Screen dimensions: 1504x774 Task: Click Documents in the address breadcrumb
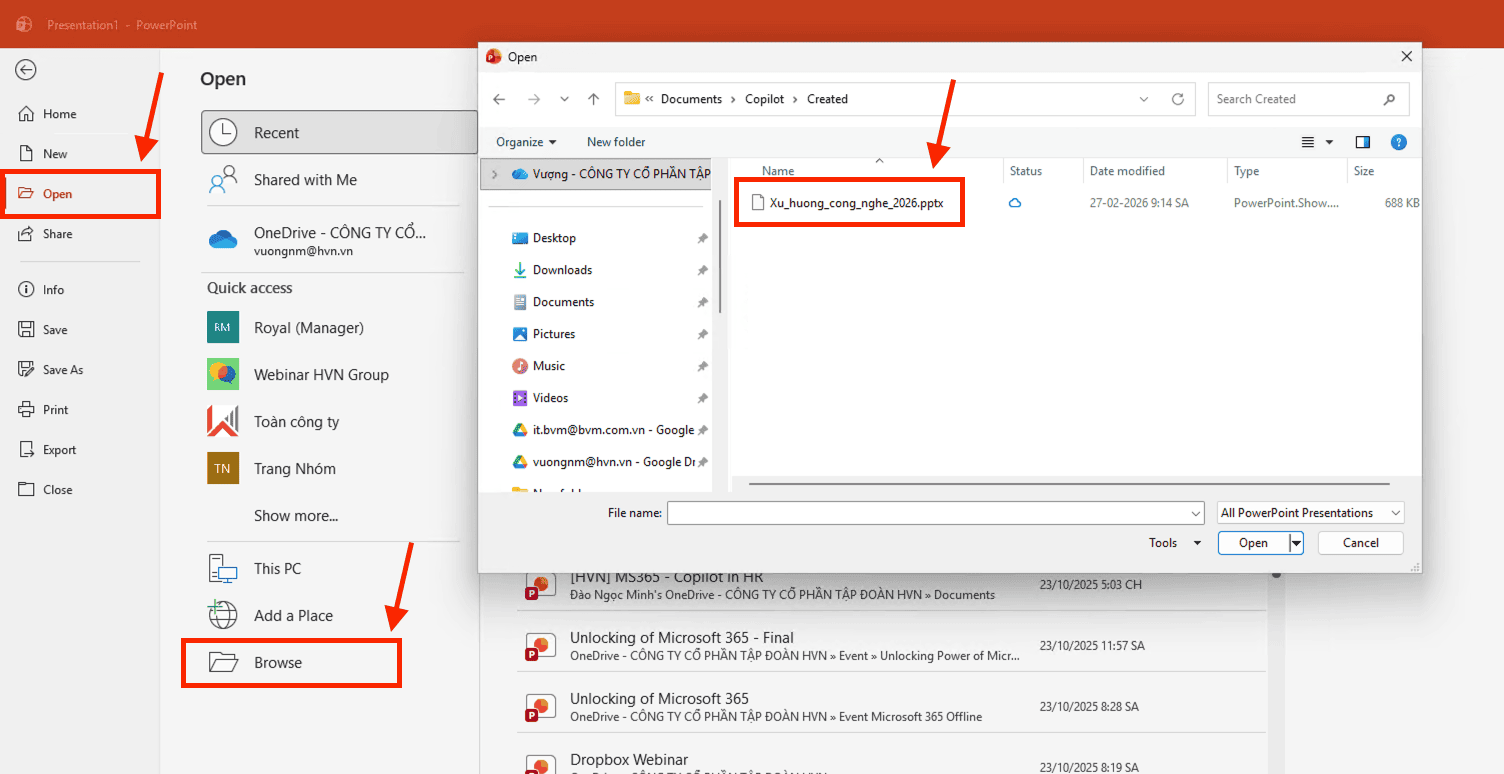(x=691, y=99)
